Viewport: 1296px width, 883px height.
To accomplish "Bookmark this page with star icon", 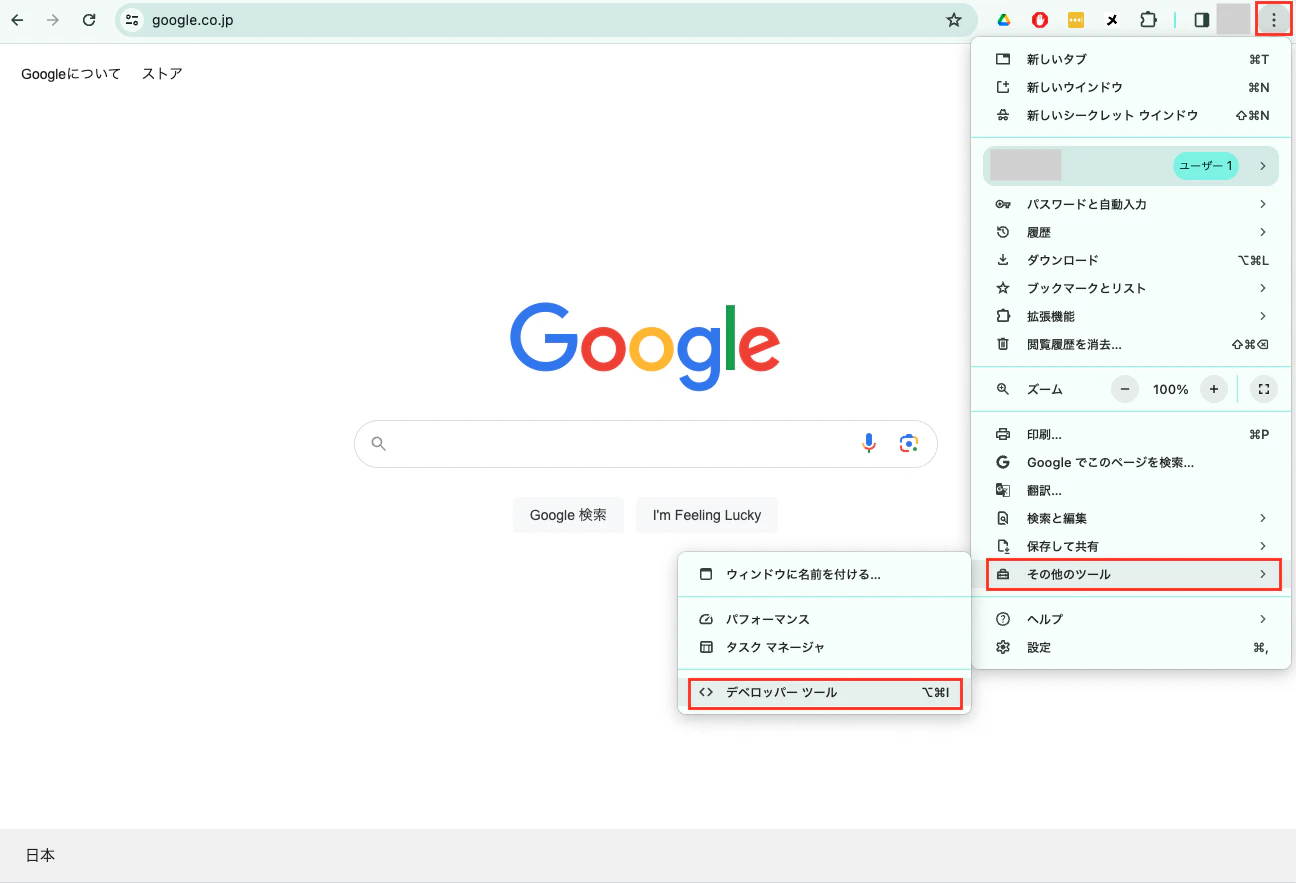I will point(954,20).
